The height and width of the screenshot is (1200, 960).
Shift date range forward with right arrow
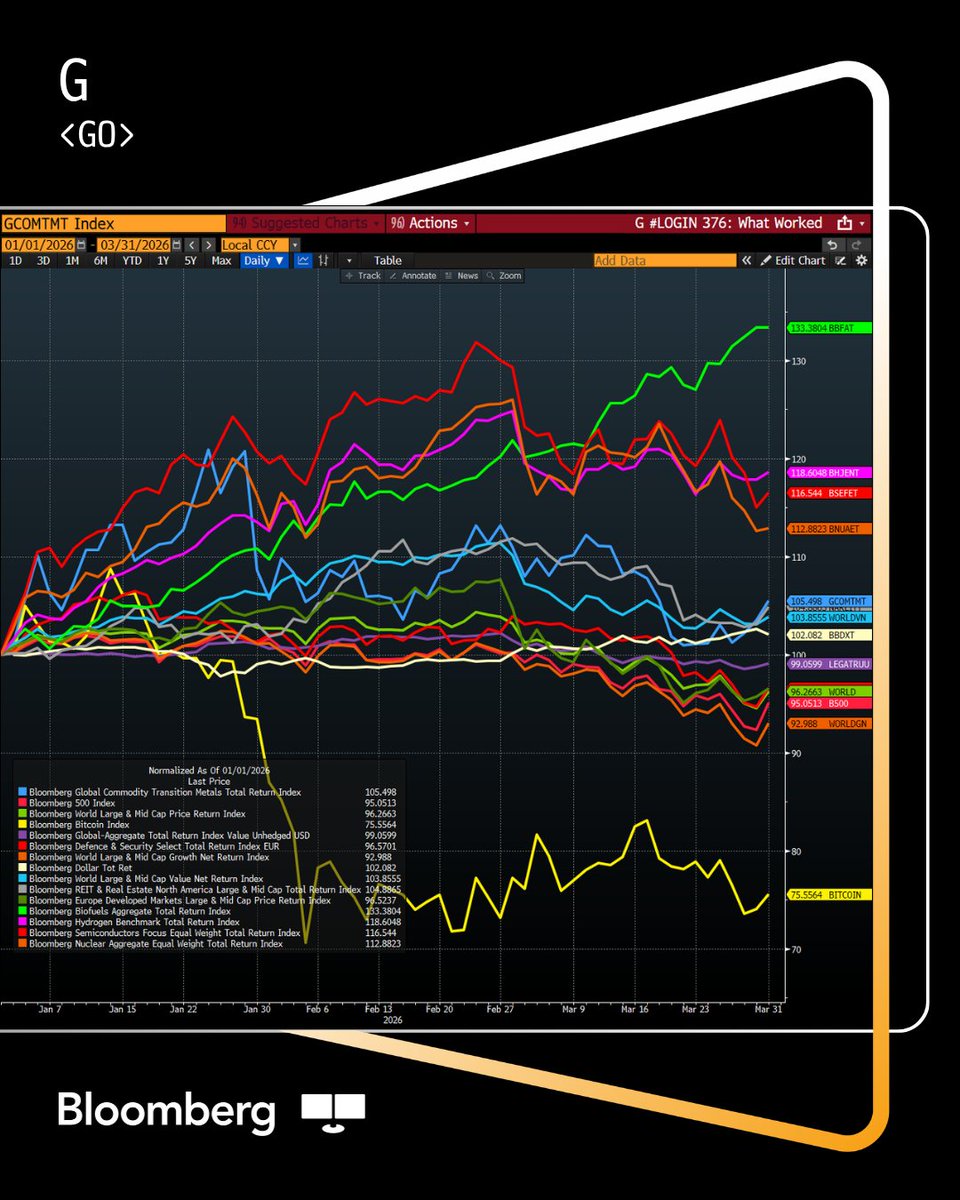(208, 245)
